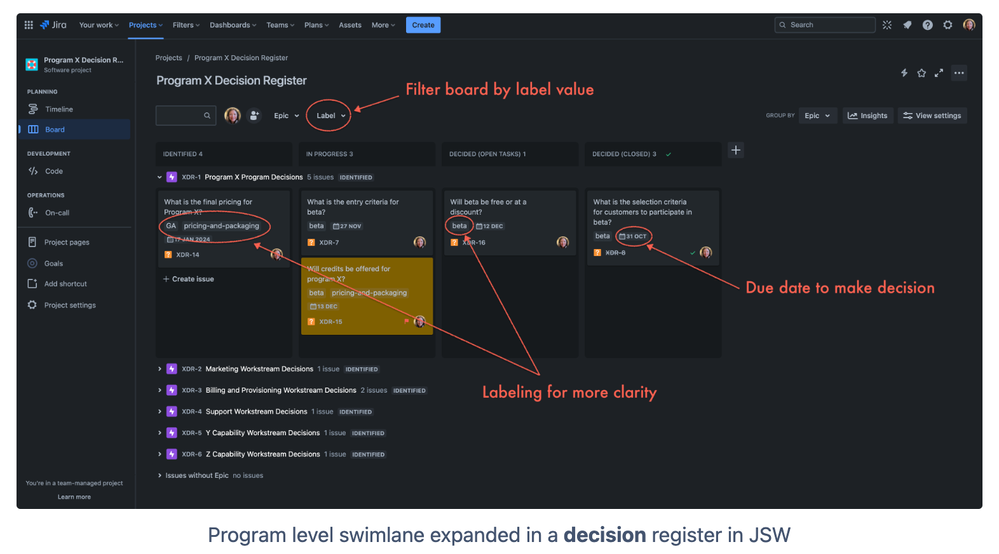This screenshot has width=999, height=554.
Task: Click the pricing-and-packaging label on XDR-14 card
Action: (x=221, y=225)
